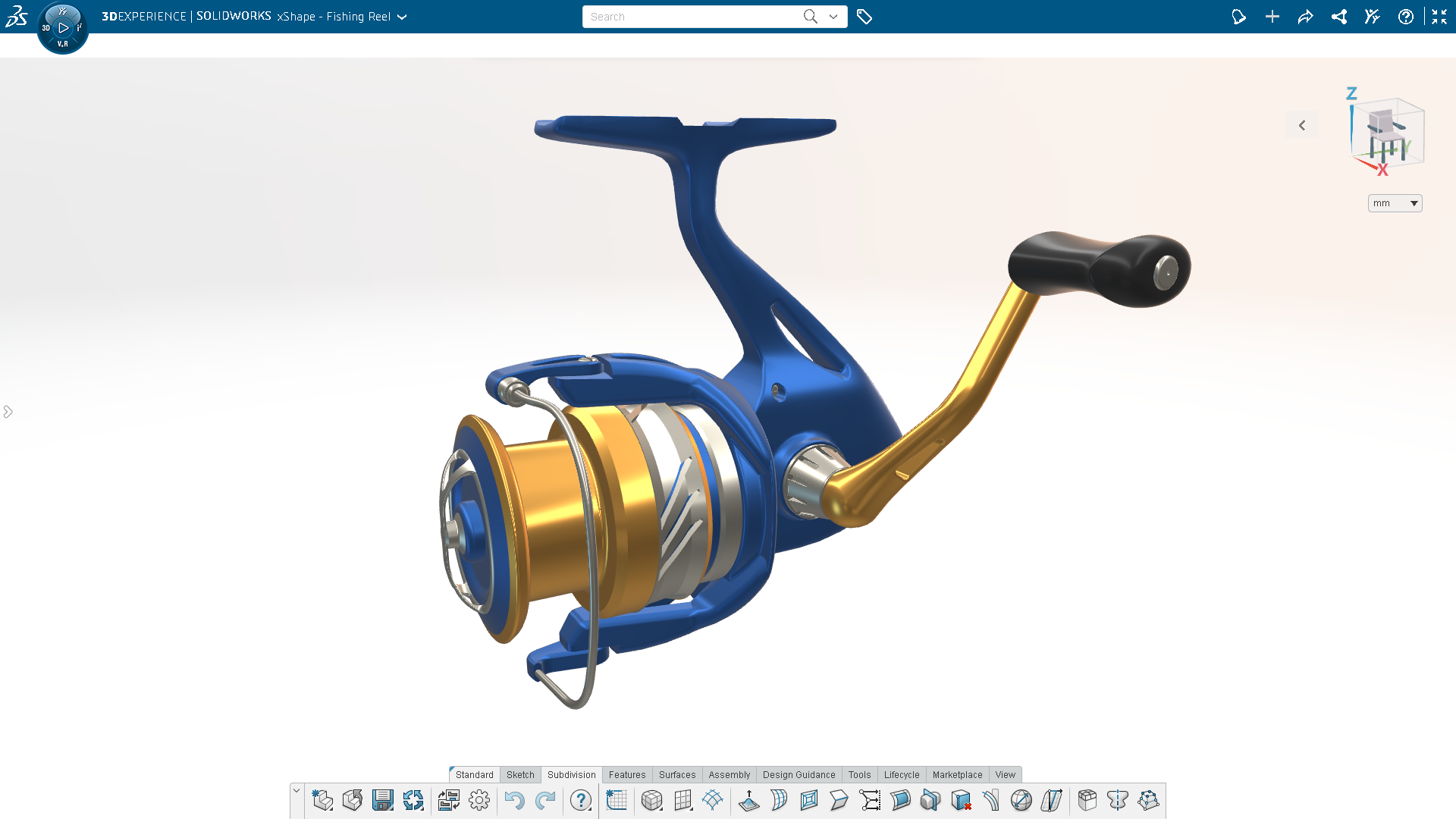This screenshot has width=1456, height=819.
Task: Expand the left side panel chevron
Action: click(x=8, y=412)
